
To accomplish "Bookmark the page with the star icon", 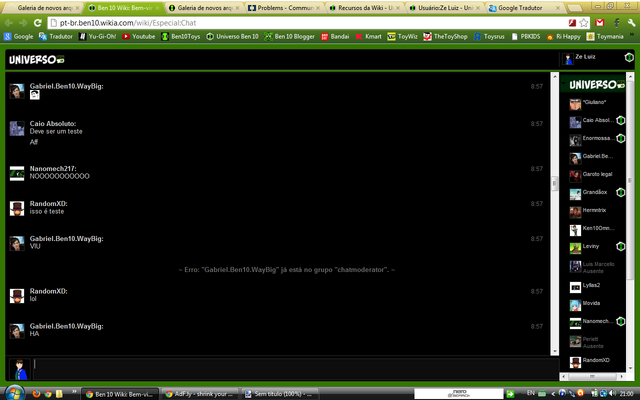I will [x=584, y=23].
